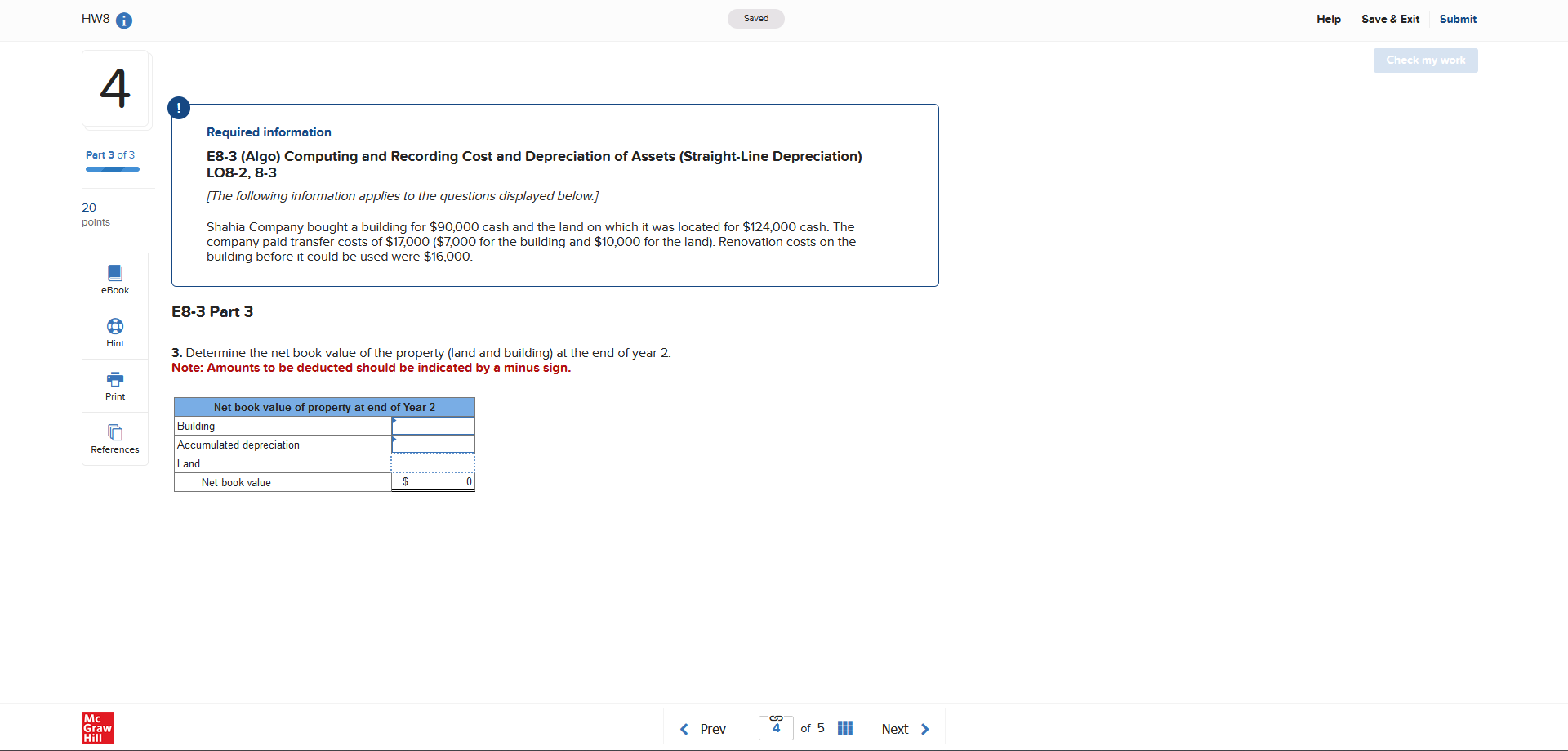The height and width of the screenshot is (751, 1568).
Task: Open the HW8 assignment info icon
Action: 124,20
